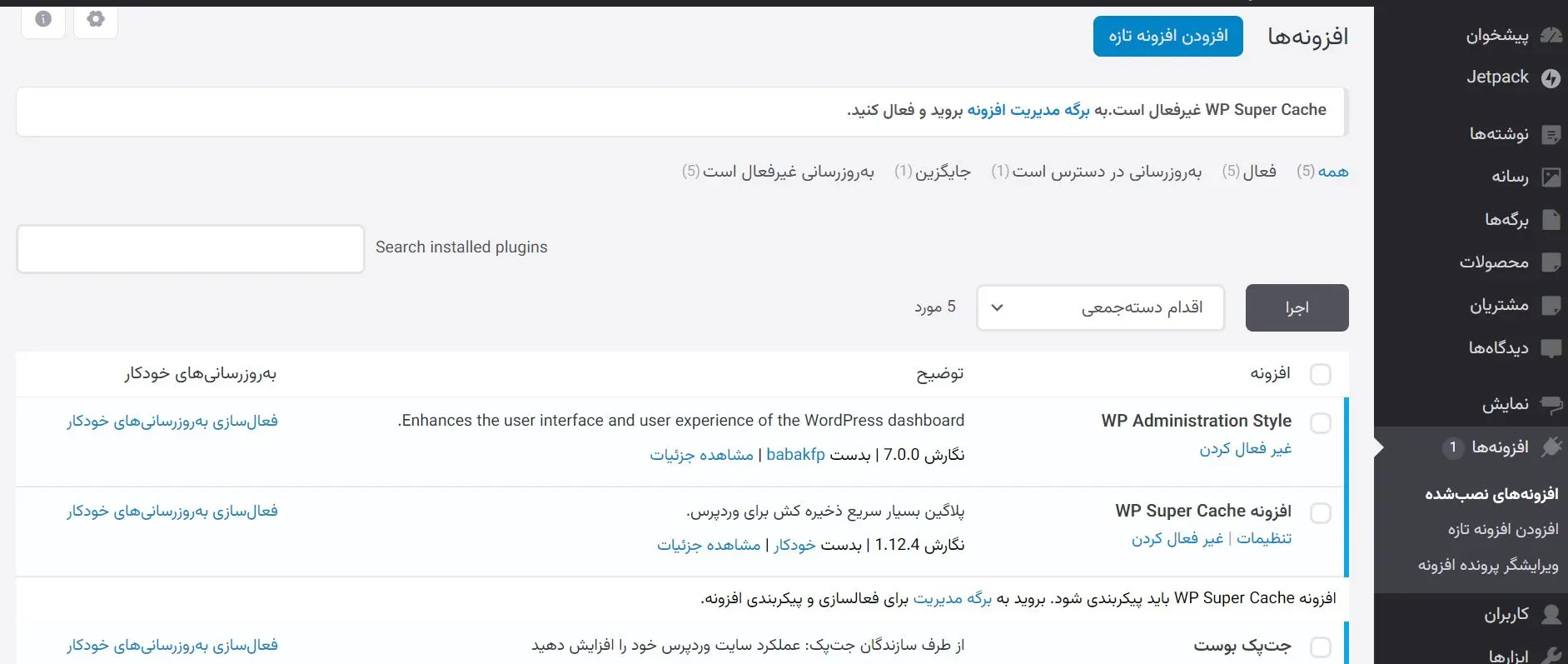The height and width of the screenshot is (664, 1568).
Task: Enable auto-updates for WP Administration Style
Action: click(x=172, y=422)
